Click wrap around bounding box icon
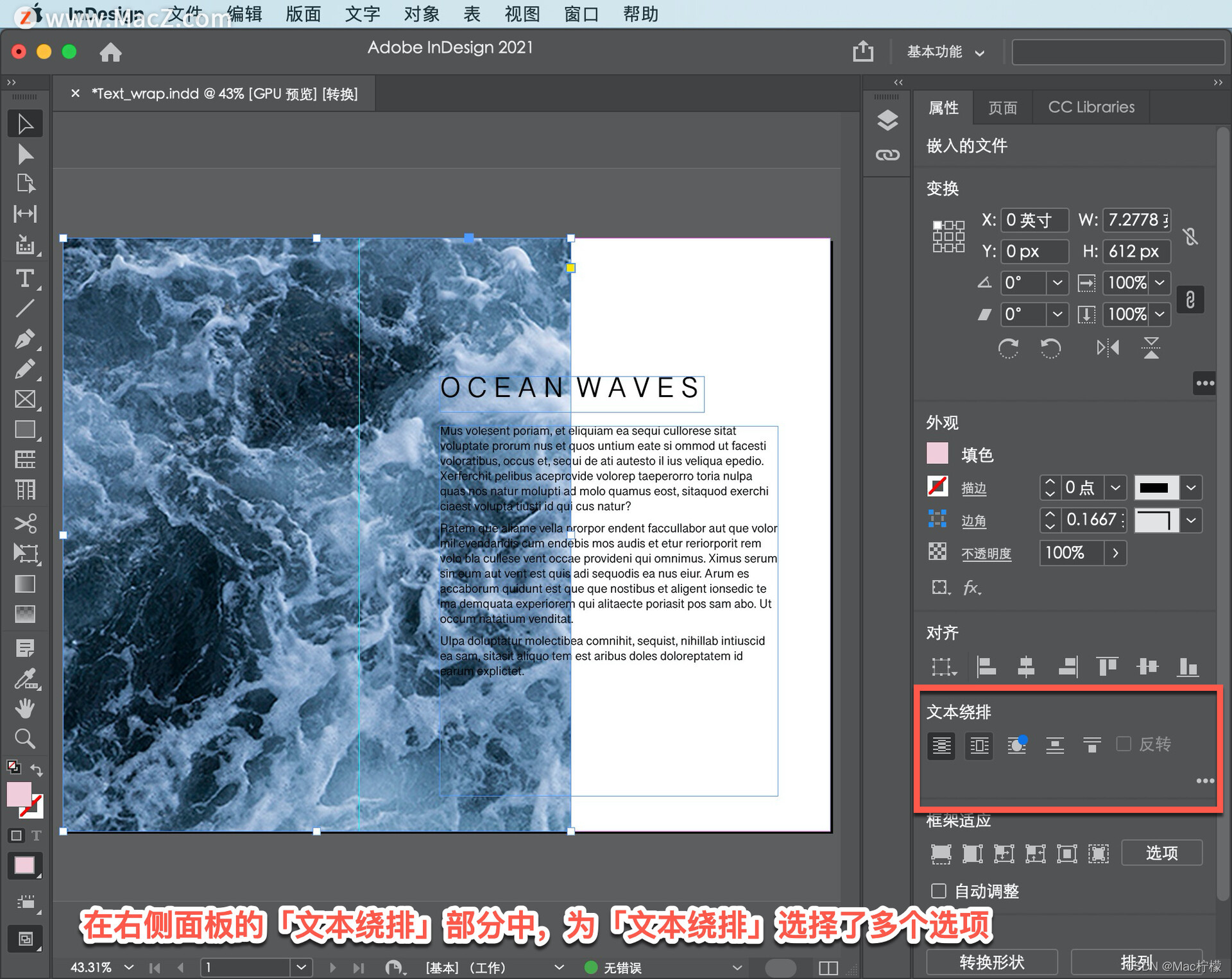This screenshot has height=979, width=1232. 979,745
